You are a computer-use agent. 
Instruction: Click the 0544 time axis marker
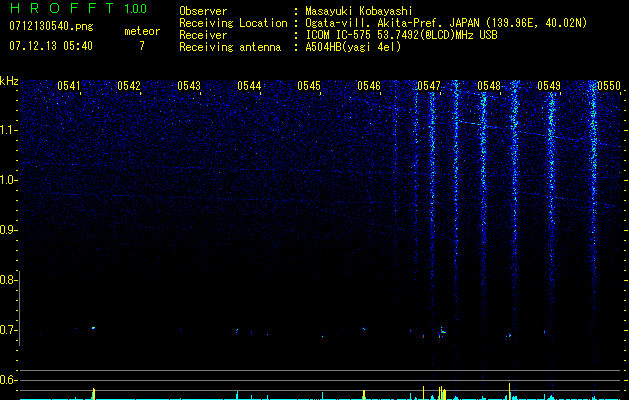(x=249, y=86)
